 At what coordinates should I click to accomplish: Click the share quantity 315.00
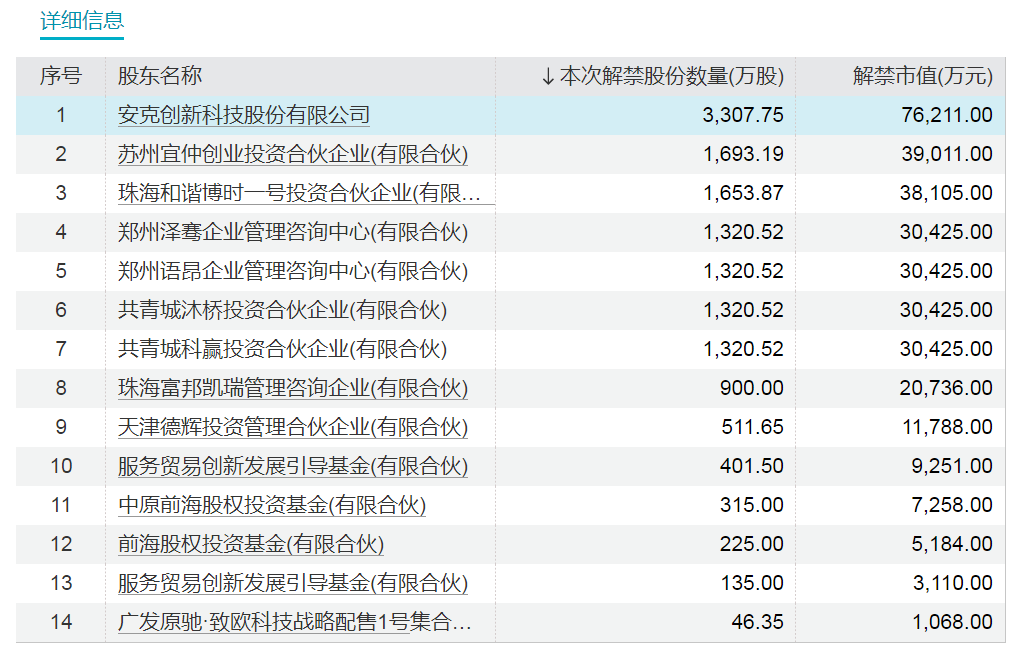pyautogui.click(x=752, y=505)
